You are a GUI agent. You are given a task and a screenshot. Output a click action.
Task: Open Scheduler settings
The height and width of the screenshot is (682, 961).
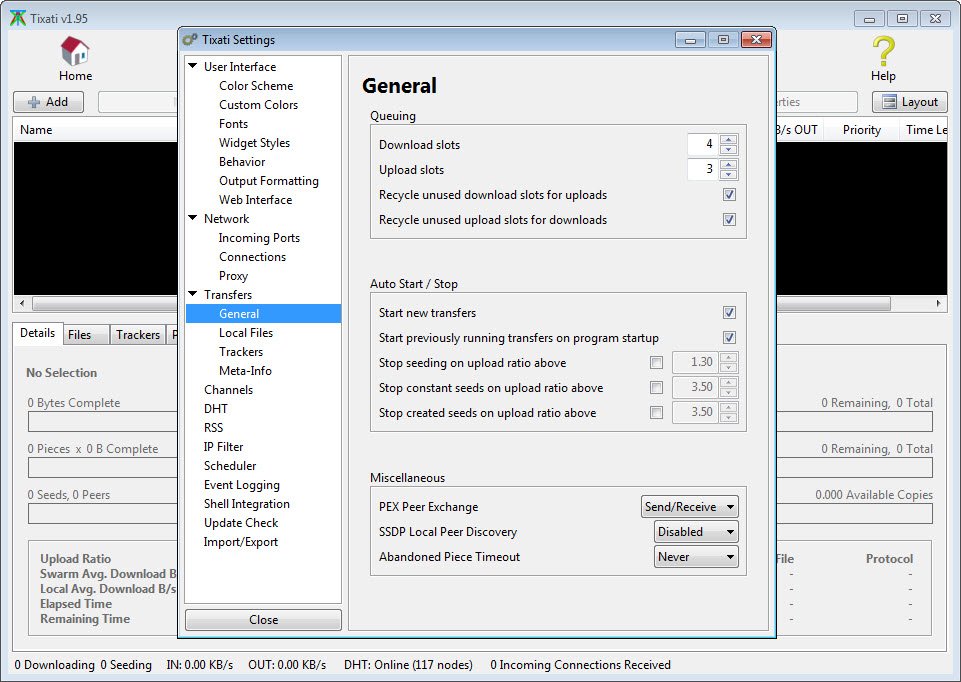click(x=230, y=466)
